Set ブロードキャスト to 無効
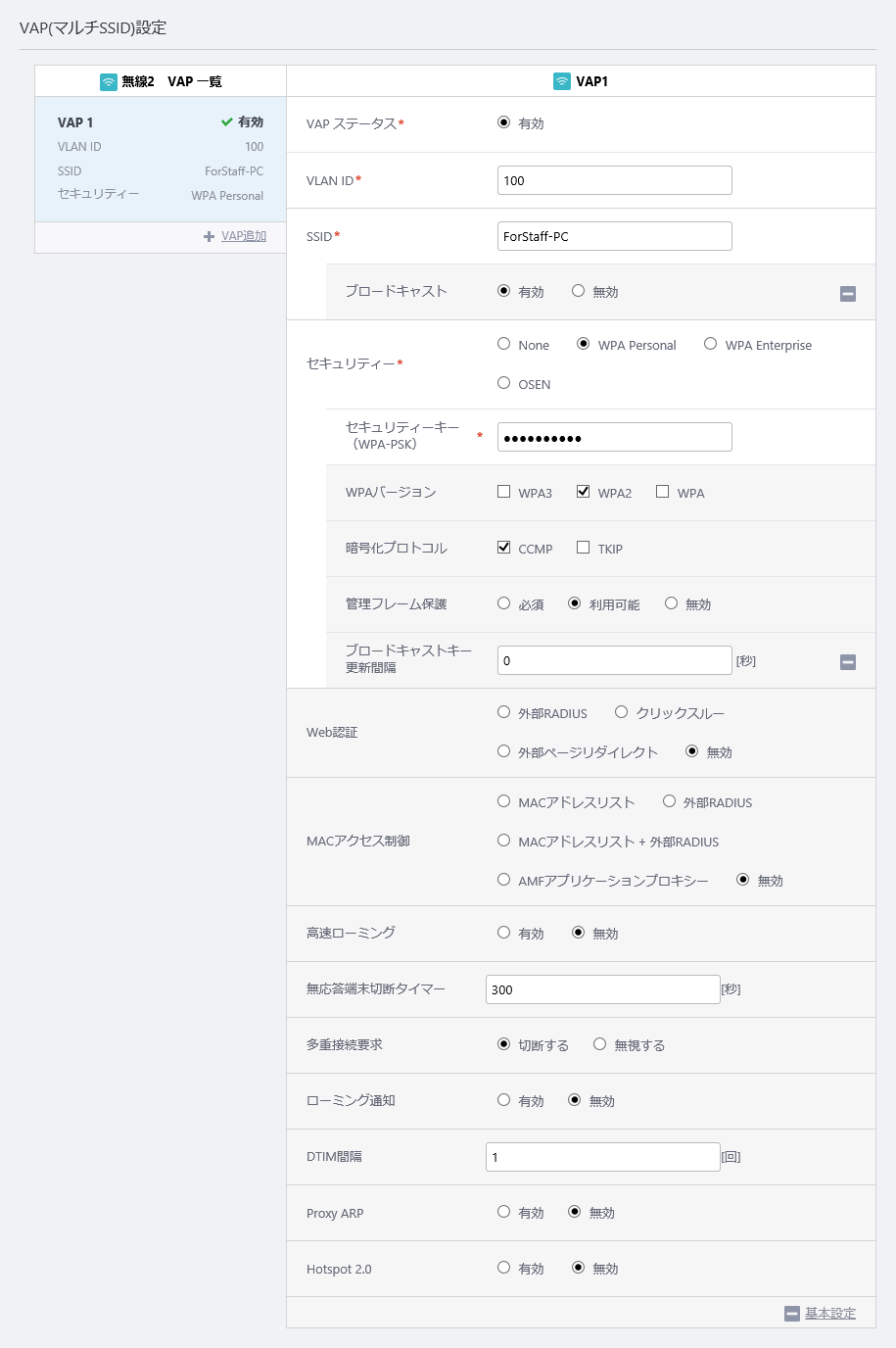 578,291
